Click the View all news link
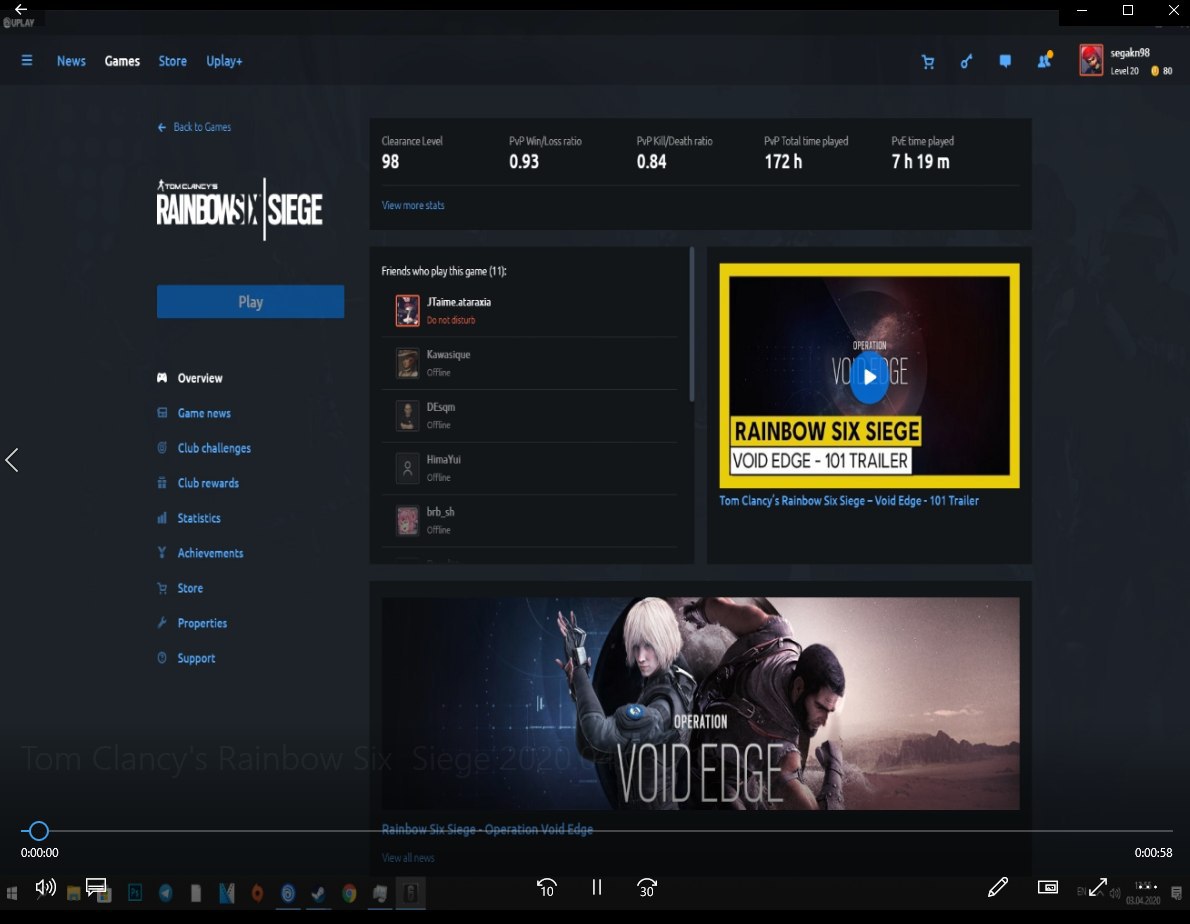The image size is (1190, 924). click(408, 858)
